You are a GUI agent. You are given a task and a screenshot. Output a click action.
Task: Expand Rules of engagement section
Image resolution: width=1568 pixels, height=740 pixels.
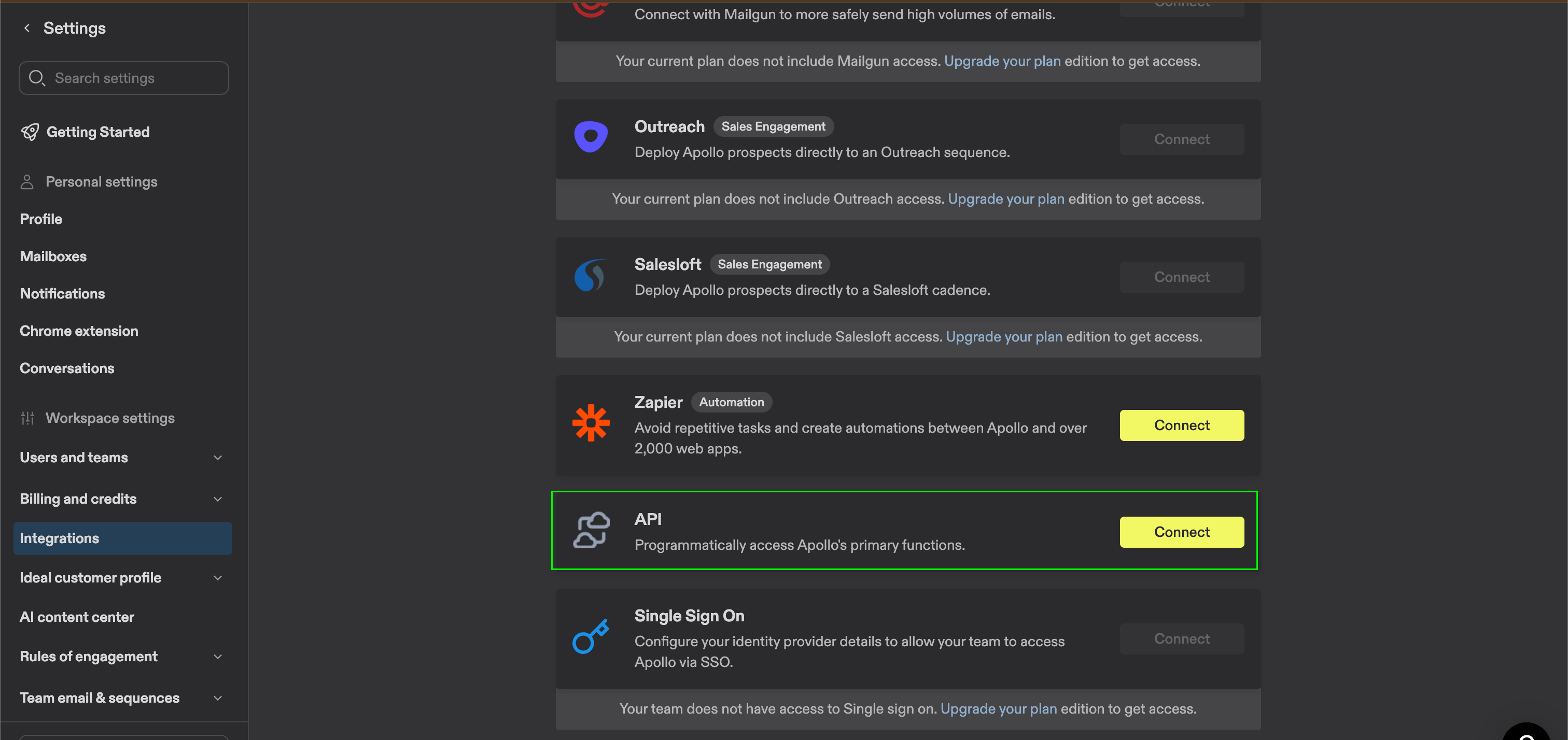[x=217, y=657]
